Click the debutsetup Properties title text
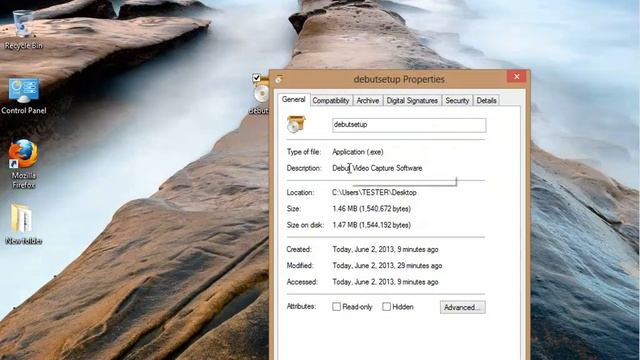640x360 pixels. [x=399, y=80]
